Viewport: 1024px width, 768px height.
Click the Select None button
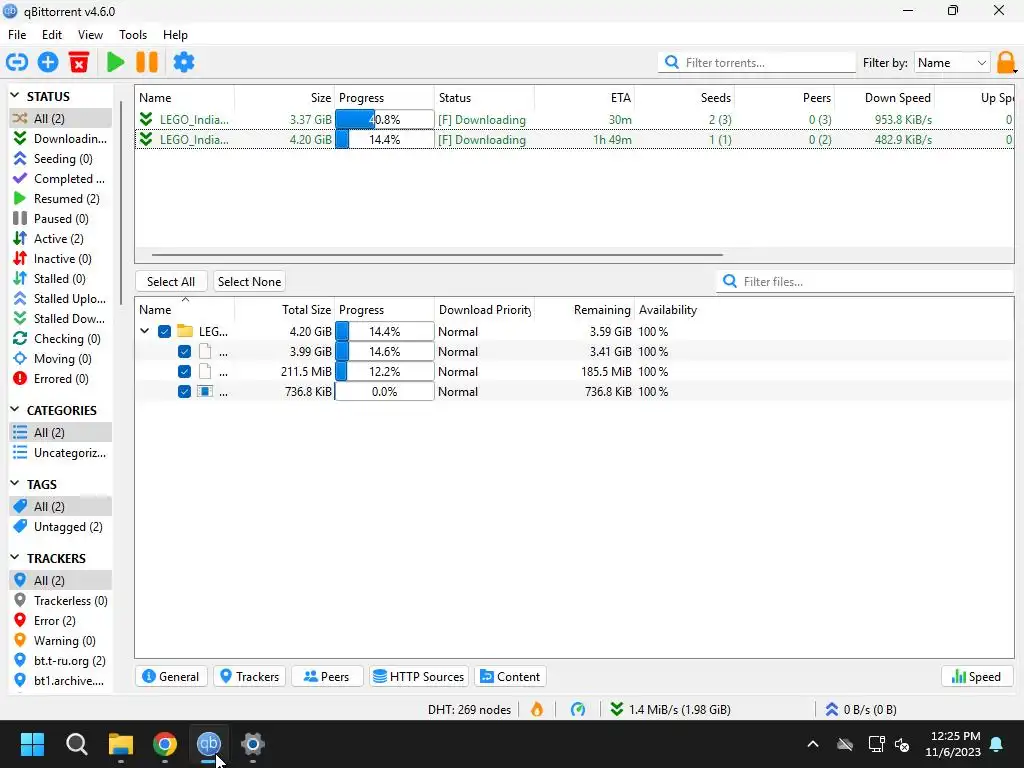pyautogui.click(x=249, y=281)
